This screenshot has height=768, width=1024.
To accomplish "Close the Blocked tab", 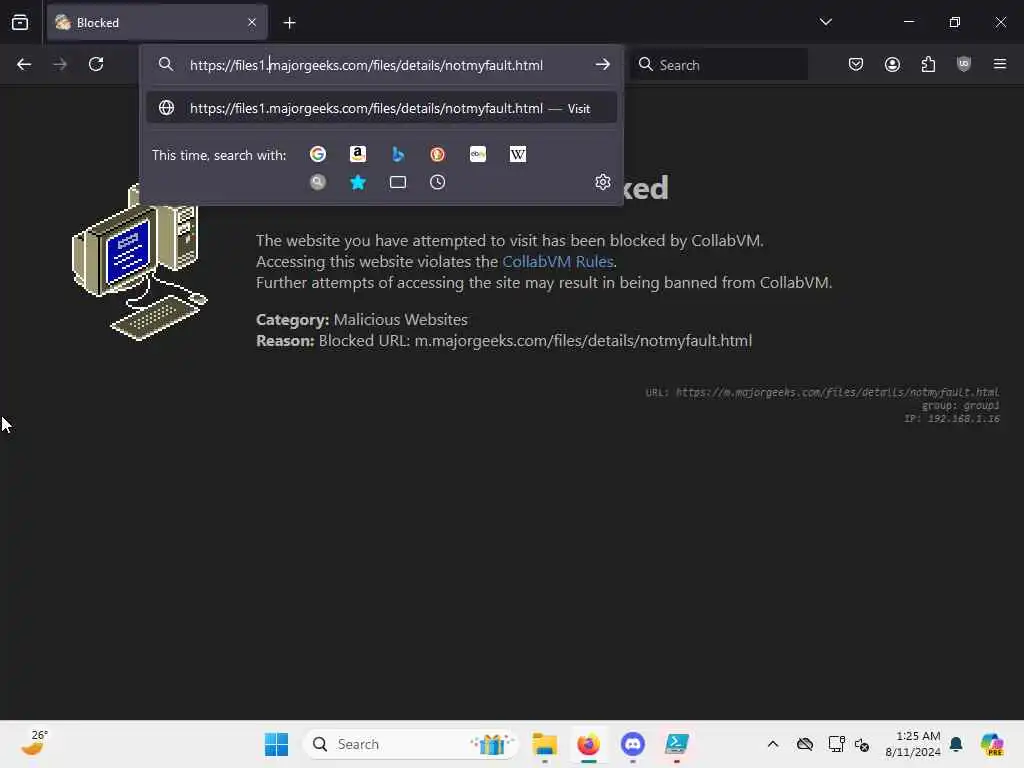I will click(252, 23).
